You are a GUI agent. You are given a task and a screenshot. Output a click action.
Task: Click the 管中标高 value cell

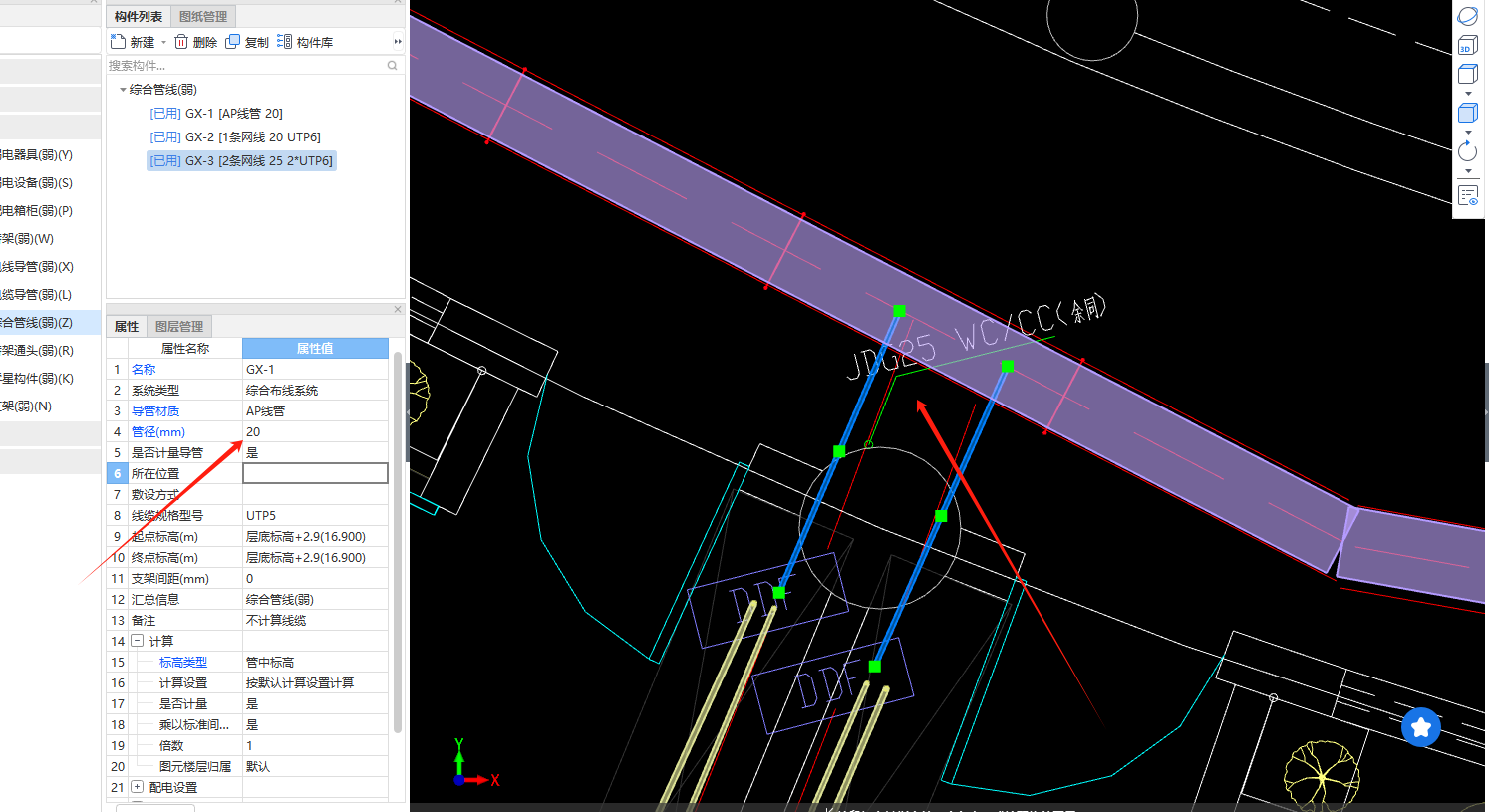pyautogui.click(x=315, y=662)
